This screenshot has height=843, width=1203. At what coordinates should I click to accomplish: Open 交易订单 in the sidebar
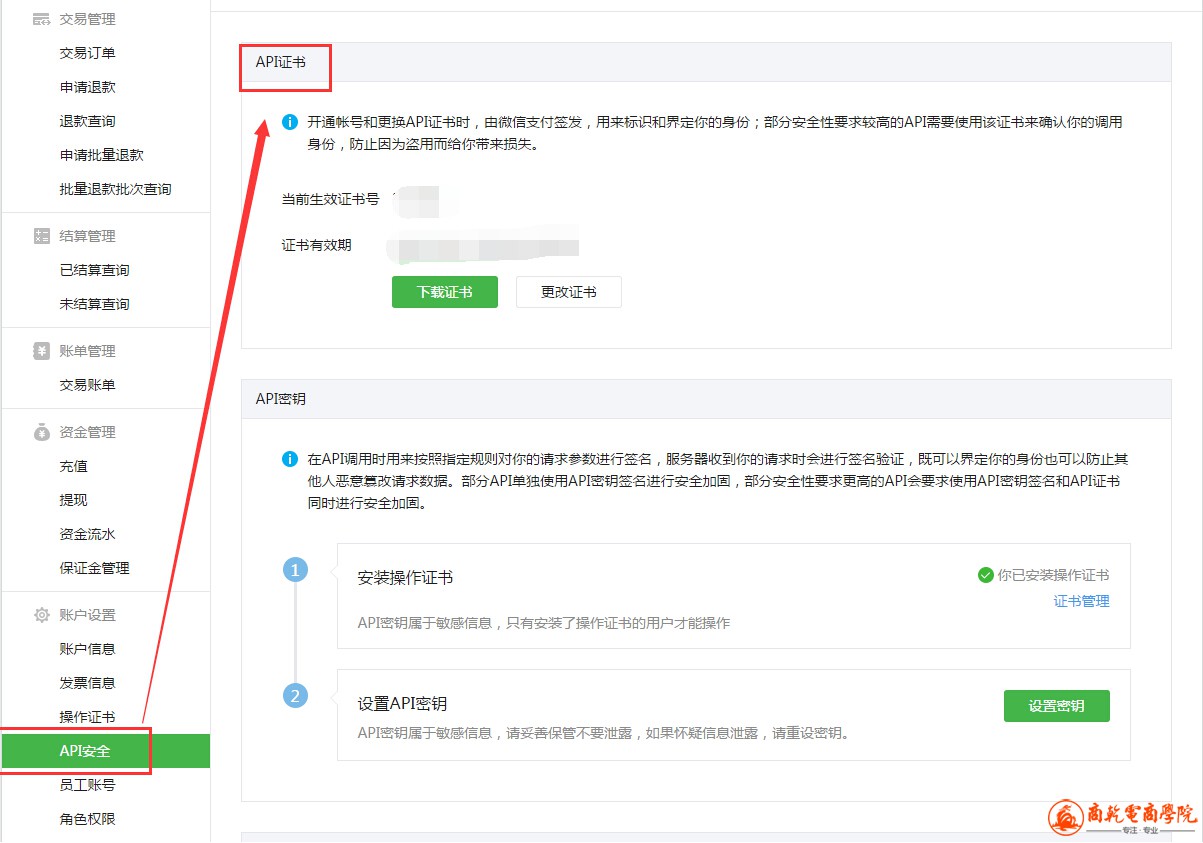click(x=87, y=53)
